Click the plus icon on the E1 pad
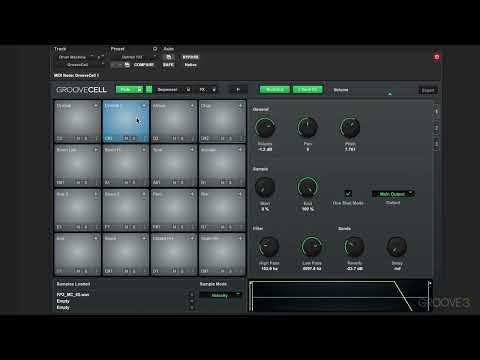Viewport: 480px width, 360px height. click(96, 194)
